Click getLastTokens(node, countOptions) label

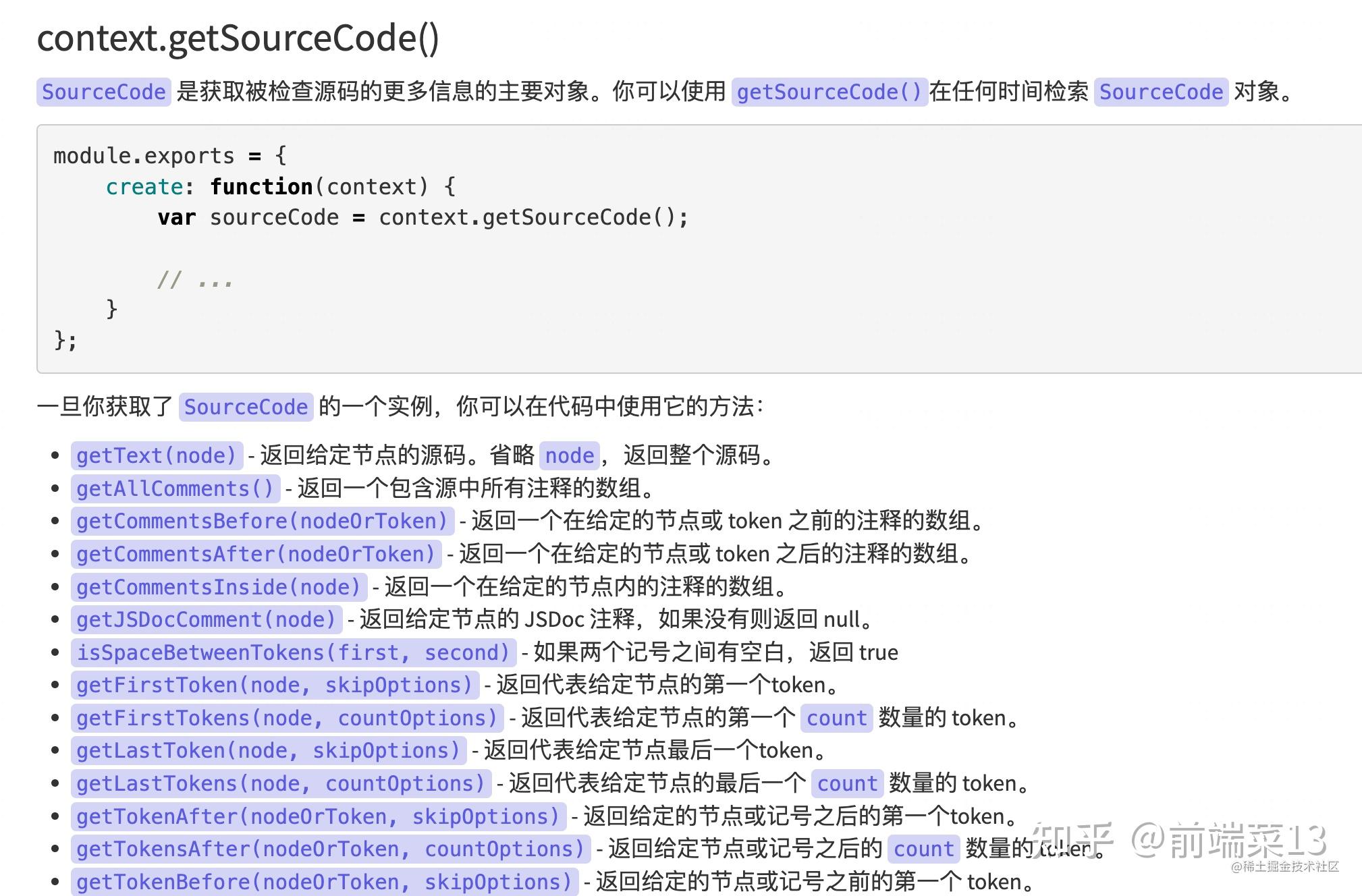pyautogui.click(x=281, y=783)
